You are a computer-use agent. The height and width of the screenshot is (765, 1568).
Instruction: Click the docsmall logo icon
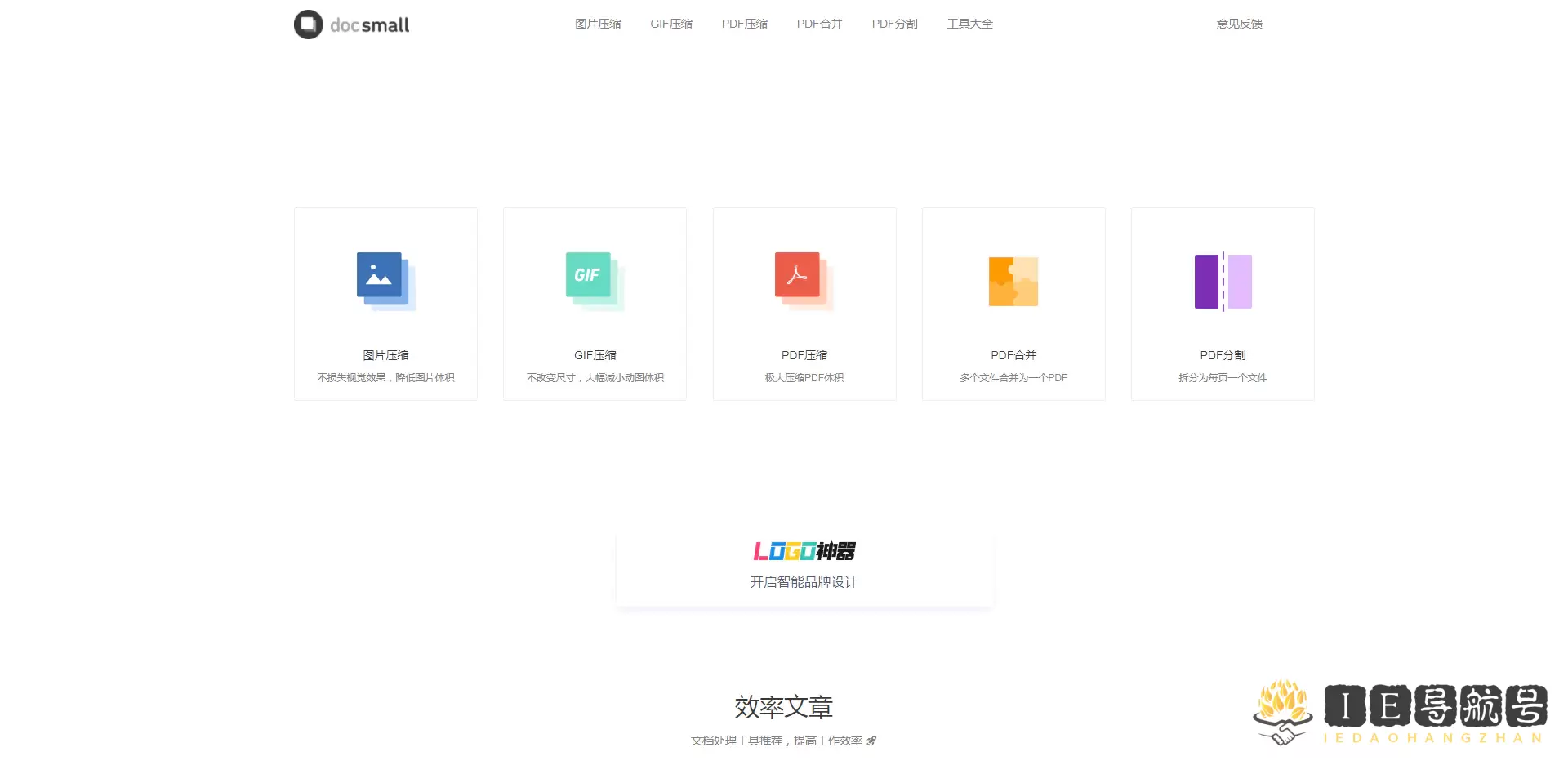point(309,24)
